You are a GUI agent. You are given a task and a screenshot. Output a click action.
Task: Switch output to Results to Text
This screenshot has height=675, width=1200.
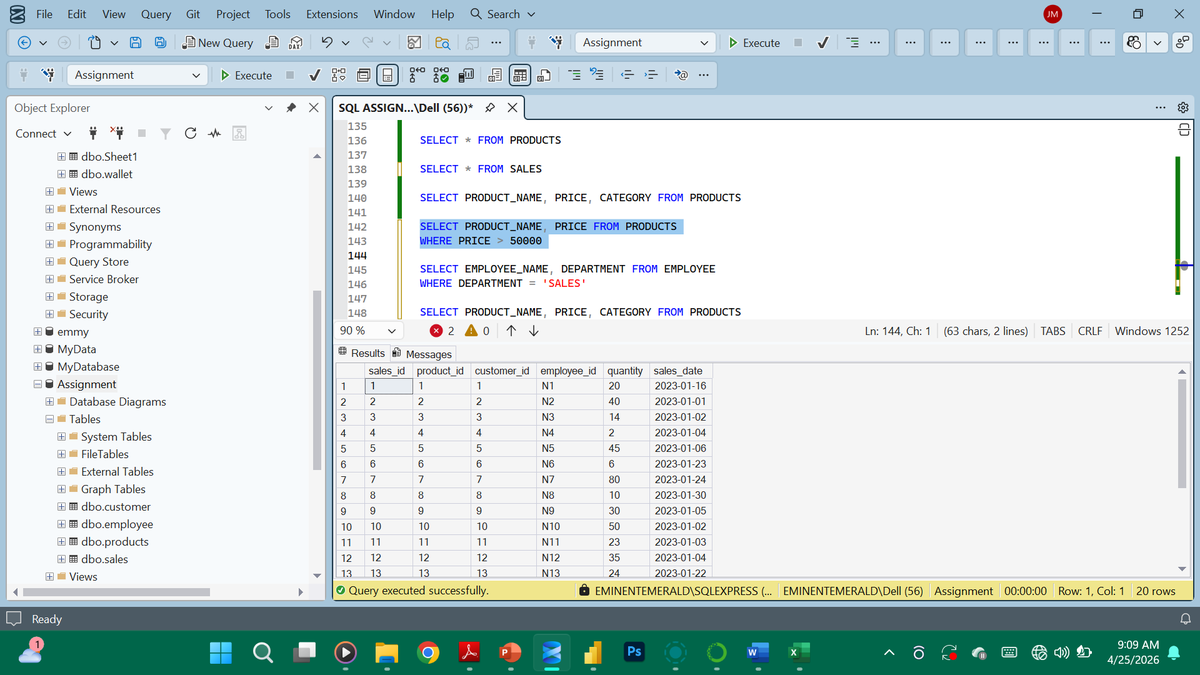click(495, 75)
